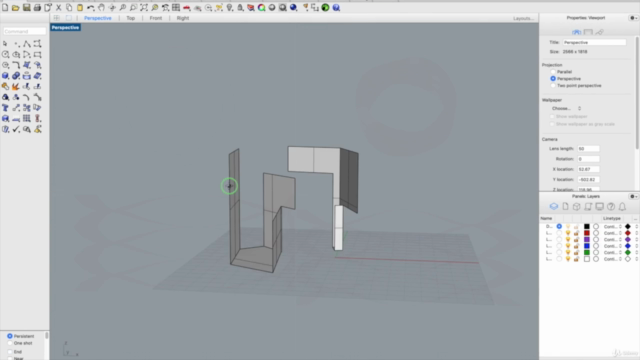Click the yellow Paste clipboard icon
This screenshot has height=360, width=640.
coord(80,8)
